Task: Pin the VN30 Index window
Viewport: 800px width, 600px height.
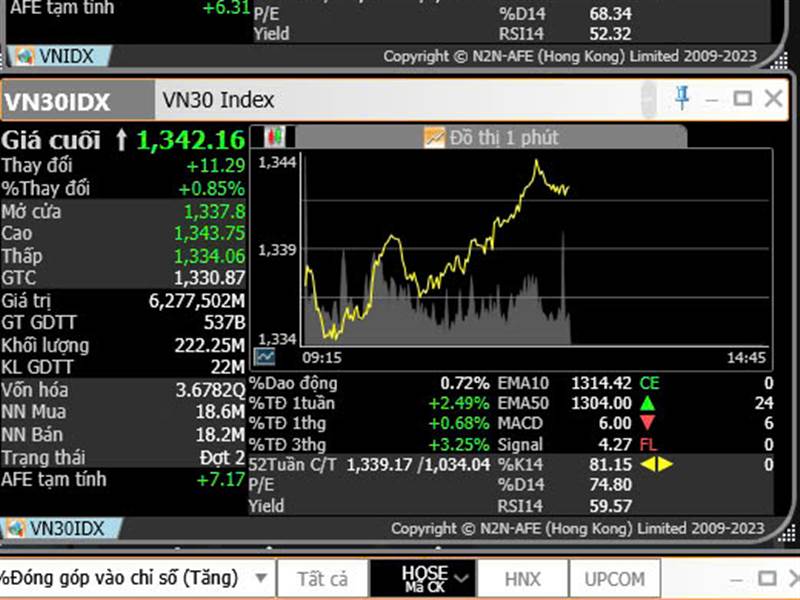Action: (x=682, y=97)
